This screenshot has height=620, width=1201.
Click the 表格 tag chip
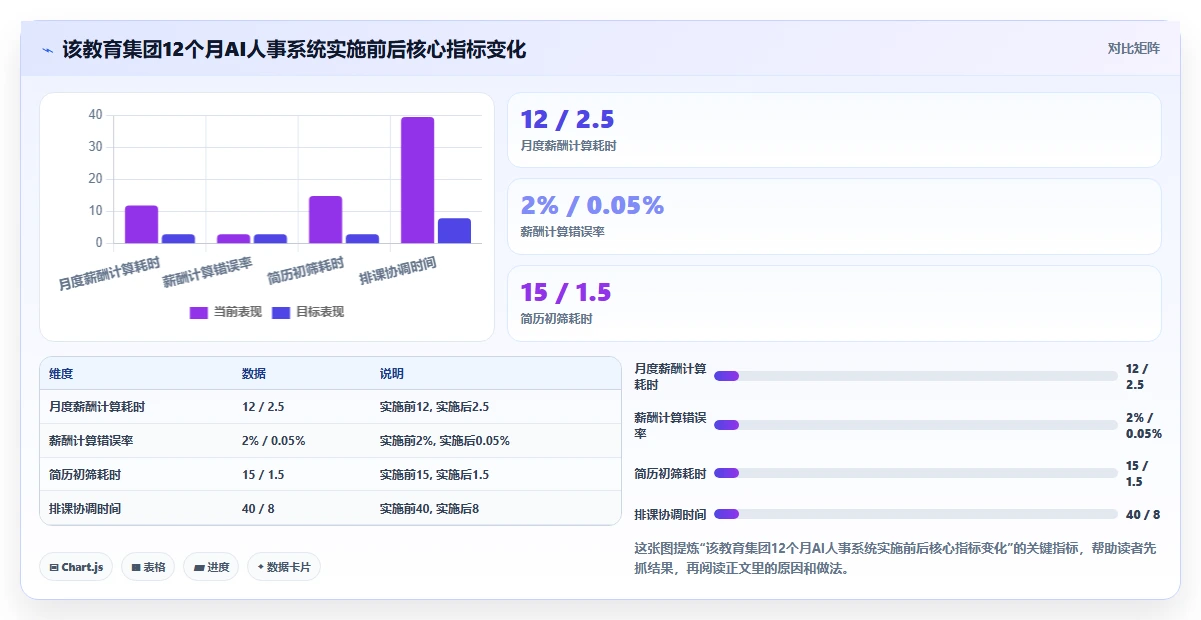tap(148, 567)
